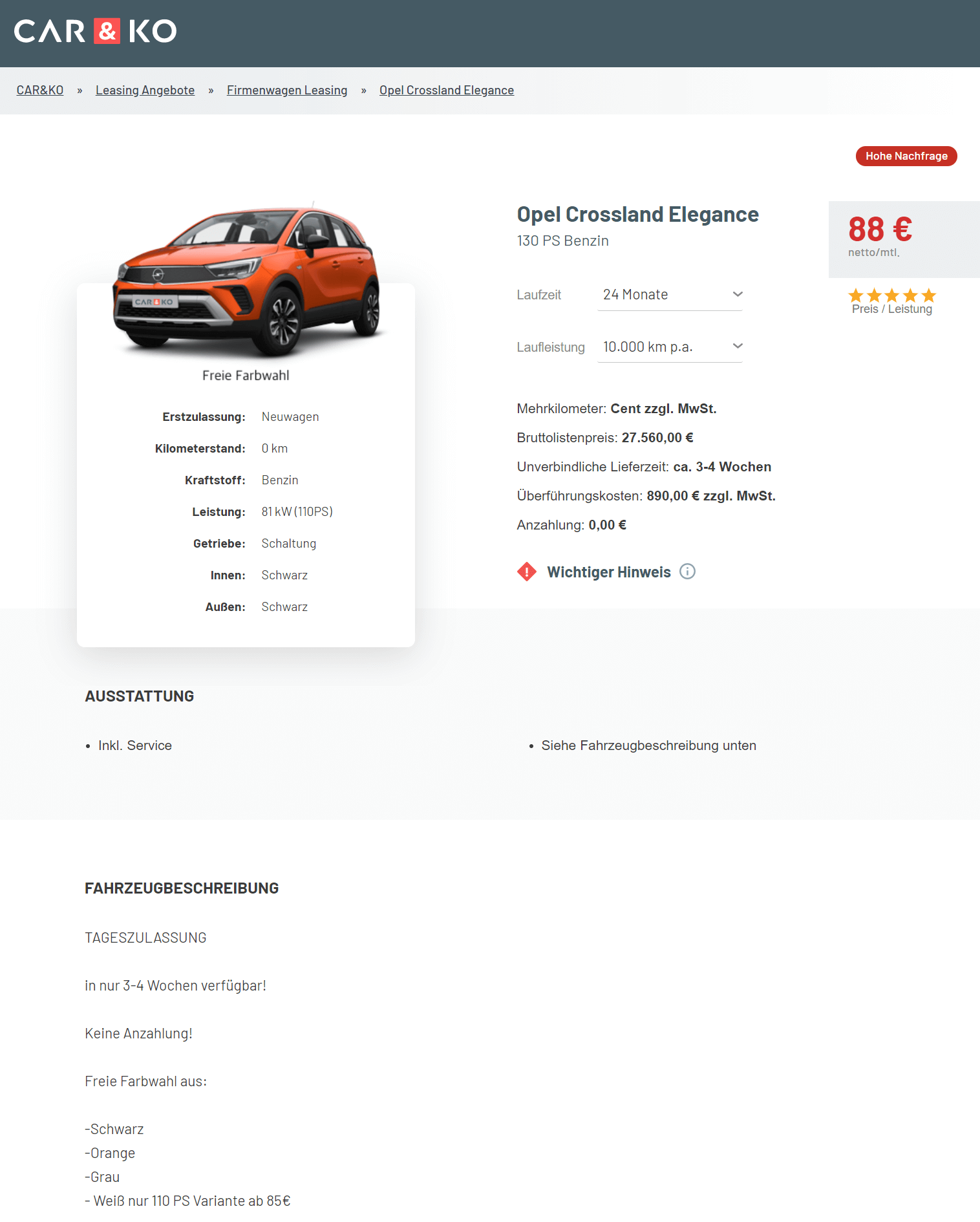Click the Außen 'Schwarz' value
Image resolution: width=980 pixels, height=1222 pixels.
tap(284, 607)
